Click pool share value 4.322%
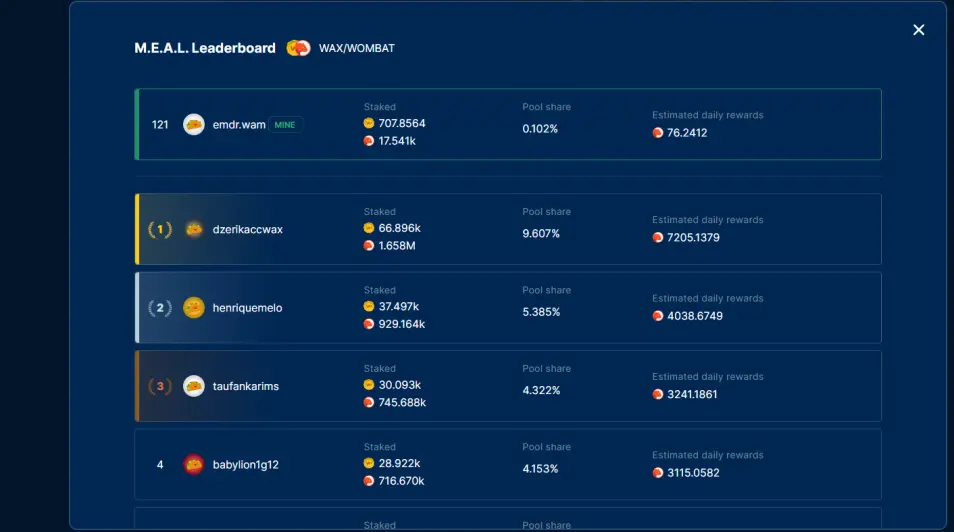 point(541,390)
